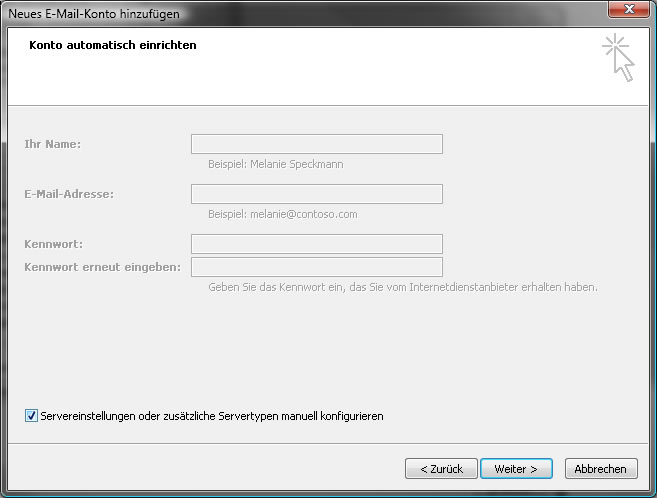657x498 pixels.
Task: Click the E-Mail-Adresse input field
Action: [317, 194]
